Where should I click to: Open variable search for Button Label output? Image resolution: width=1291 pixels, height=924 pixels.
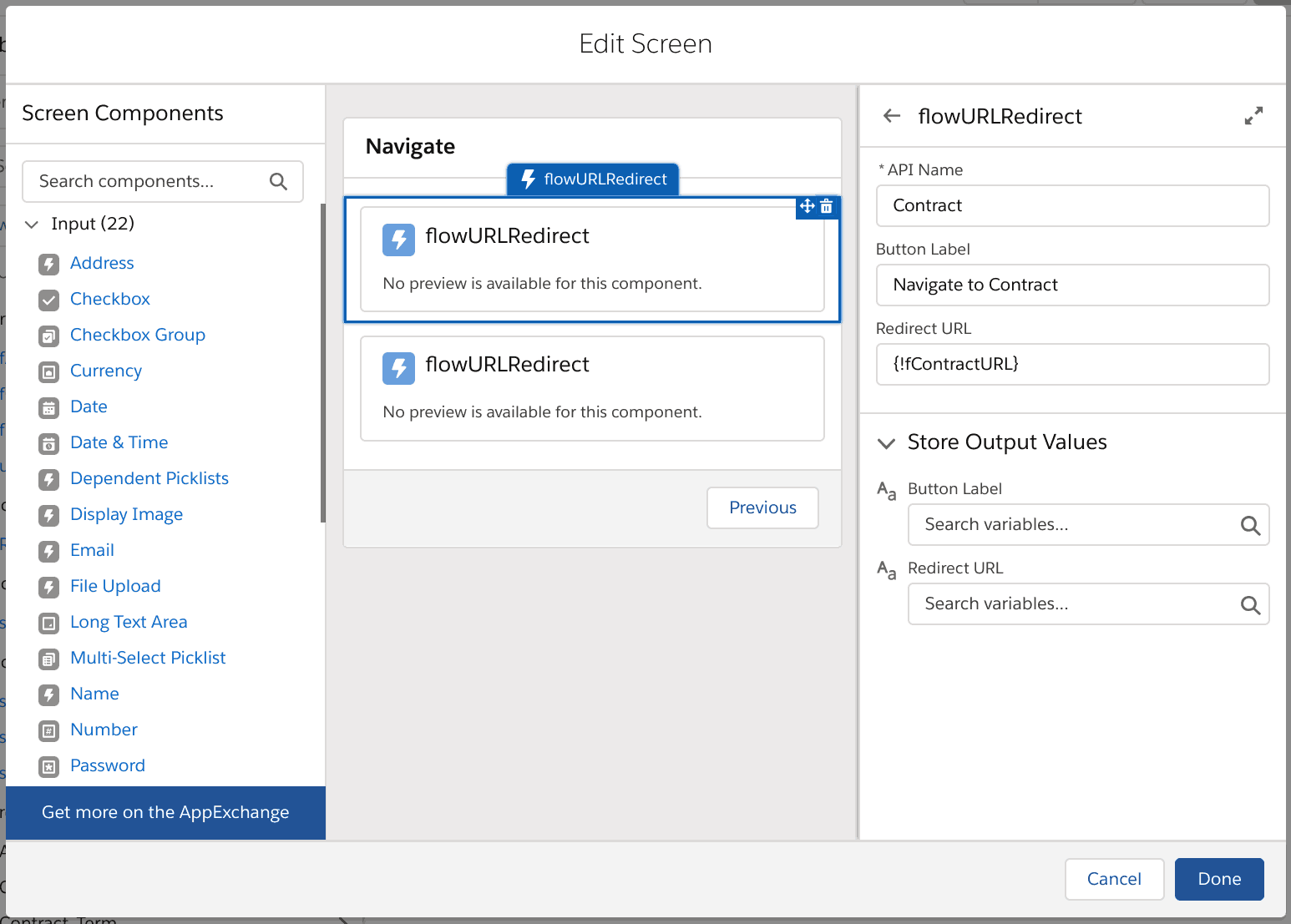pos(1249,525)
